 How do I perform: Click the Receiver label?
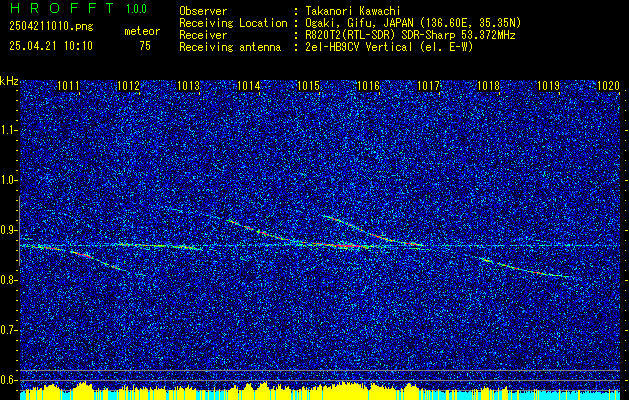203,35
